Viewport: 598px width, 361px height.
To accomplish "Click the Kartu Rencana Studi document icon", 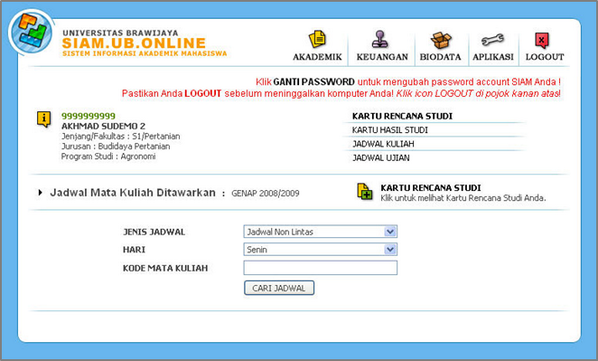I will pos(365,191).
